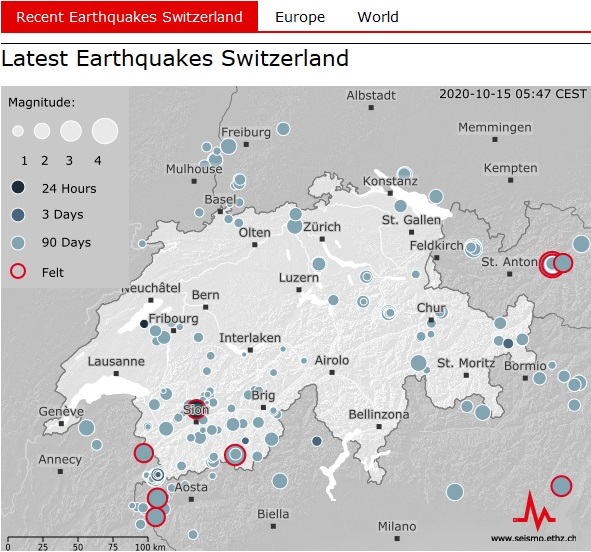Image resolution: width=591 pixels, height=552 pixels.
Task: Click the Magnitude: legend title
Action: pos(41,102)
